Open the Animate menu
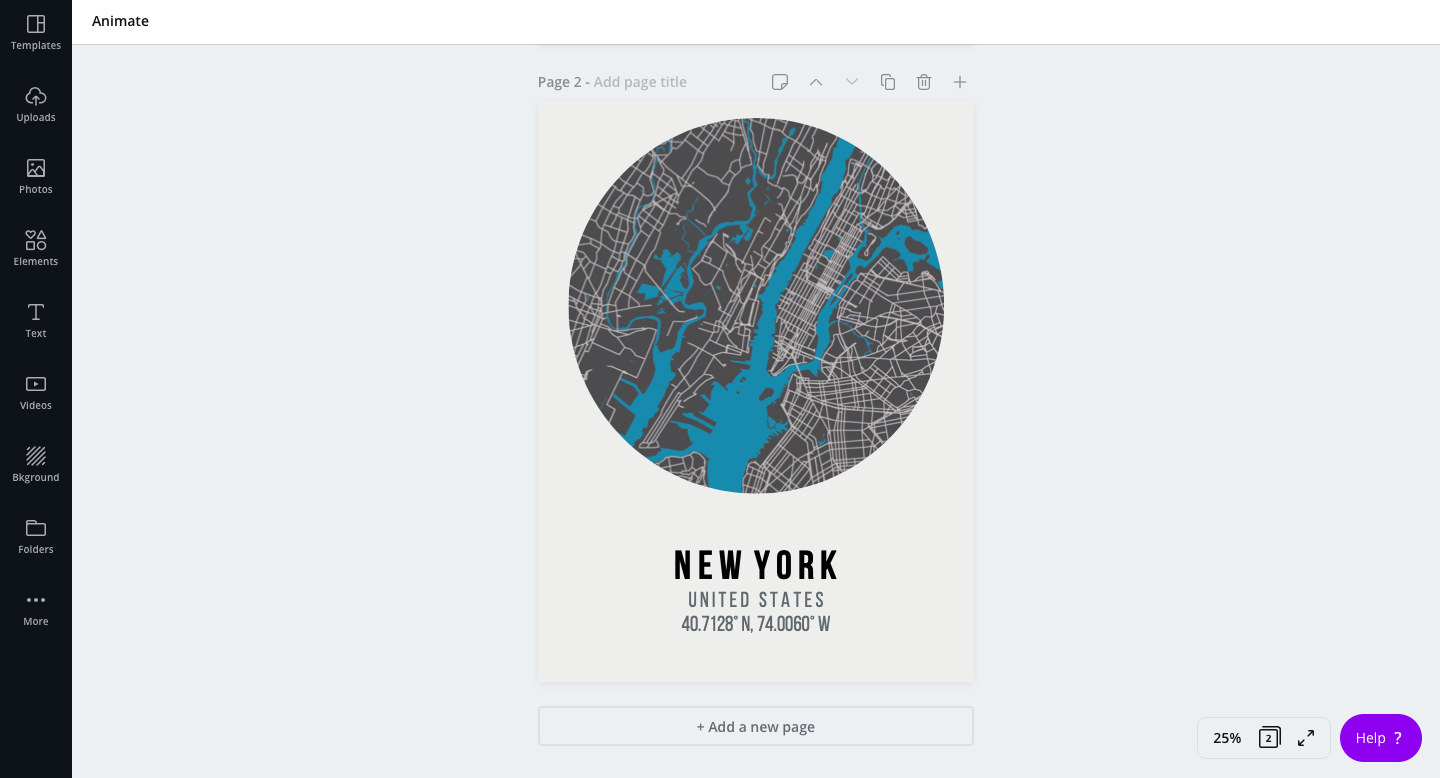Screen dimensions: 1440x778 (x=120, y=21)
